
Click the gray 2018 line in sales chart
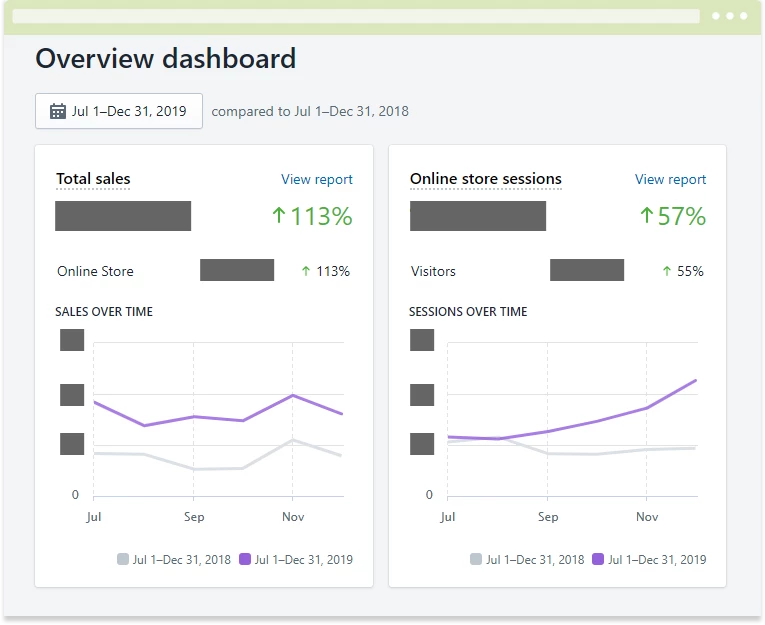click(x=218, y=468)
